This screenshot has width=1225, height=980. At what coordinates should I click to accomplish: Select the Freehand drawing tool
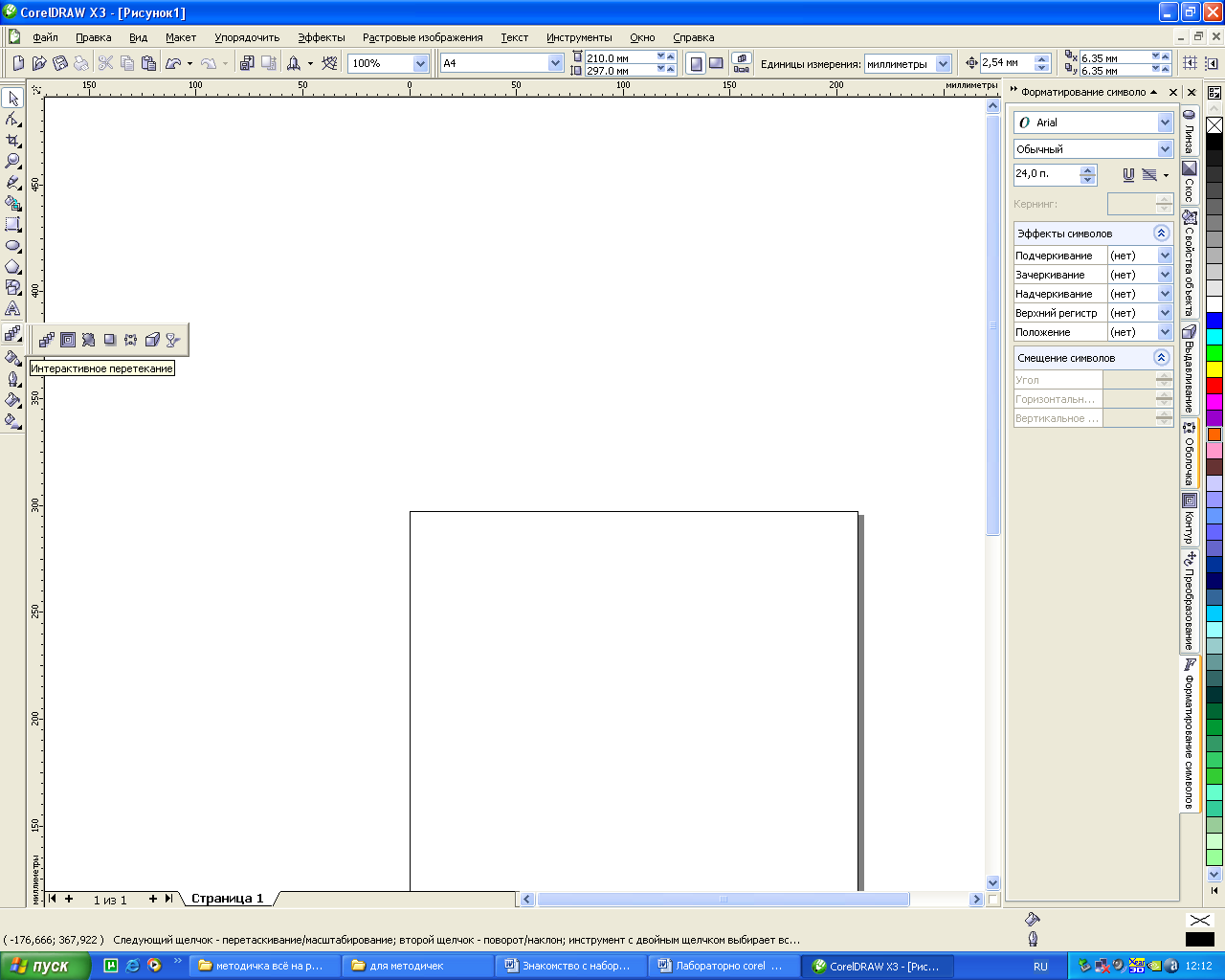click(x=12, y=182)
